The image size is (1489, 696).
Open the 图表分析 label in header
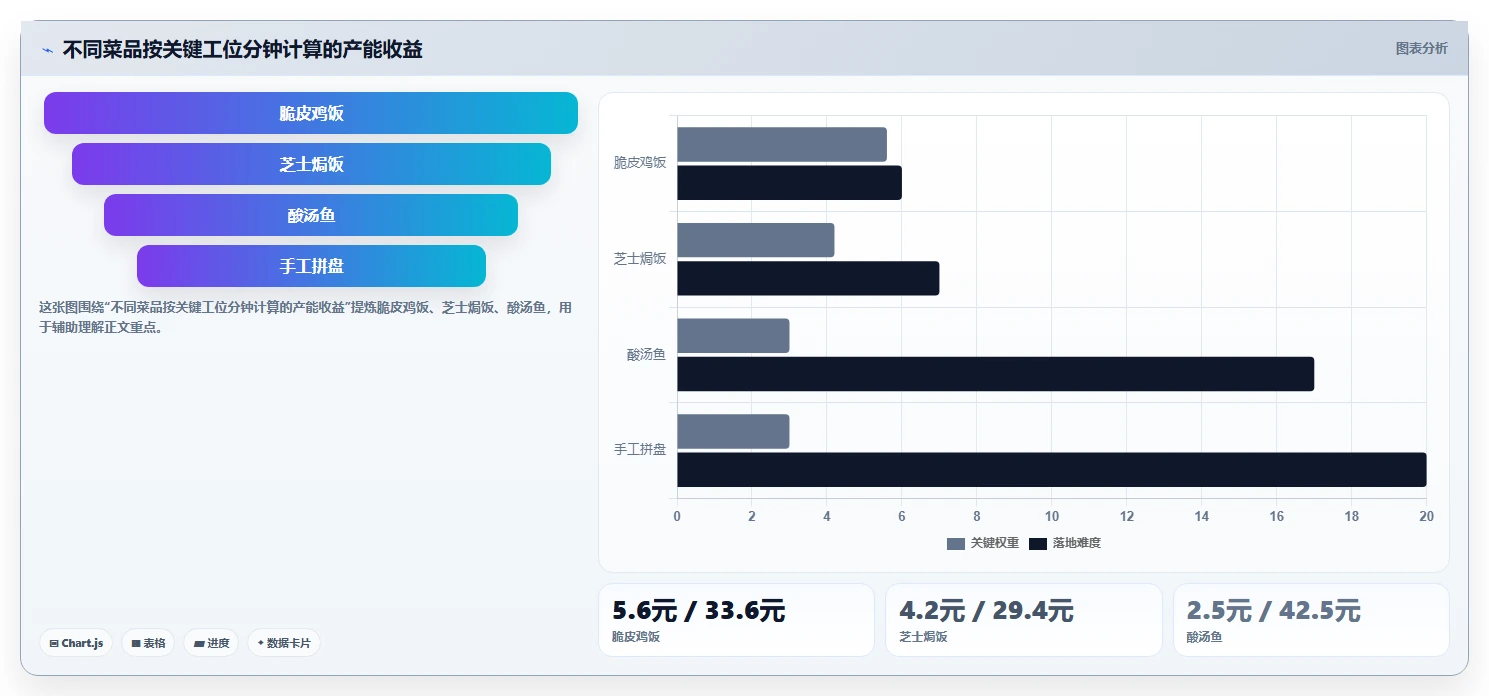point(1421,48)
